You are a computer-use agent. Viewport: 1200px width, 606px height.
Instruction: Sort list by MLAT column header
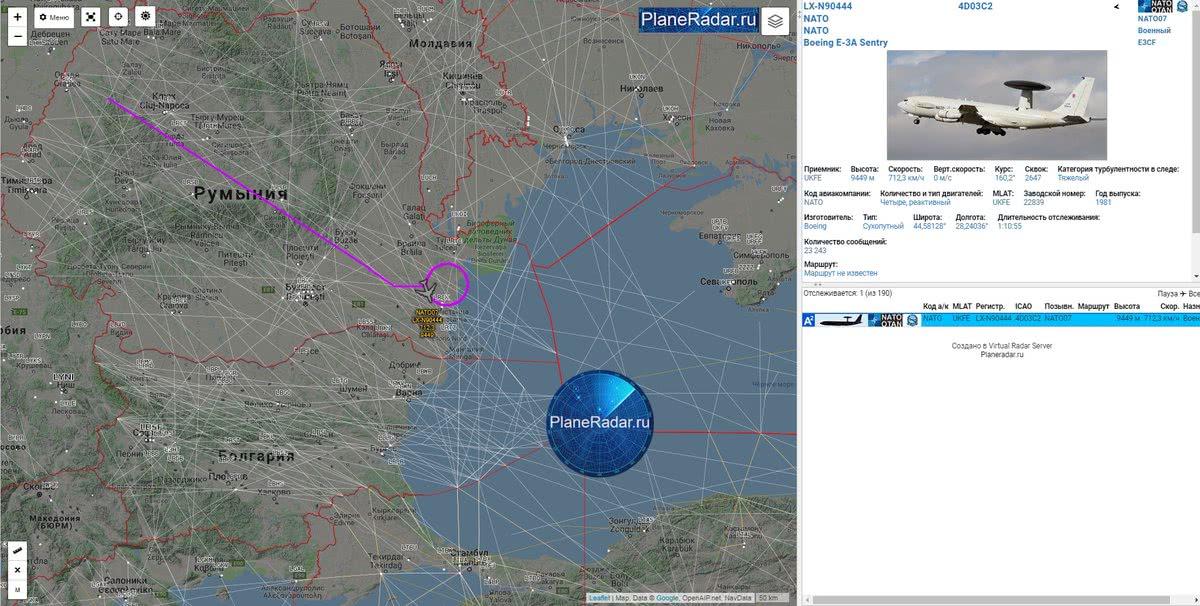click(961, 306)
